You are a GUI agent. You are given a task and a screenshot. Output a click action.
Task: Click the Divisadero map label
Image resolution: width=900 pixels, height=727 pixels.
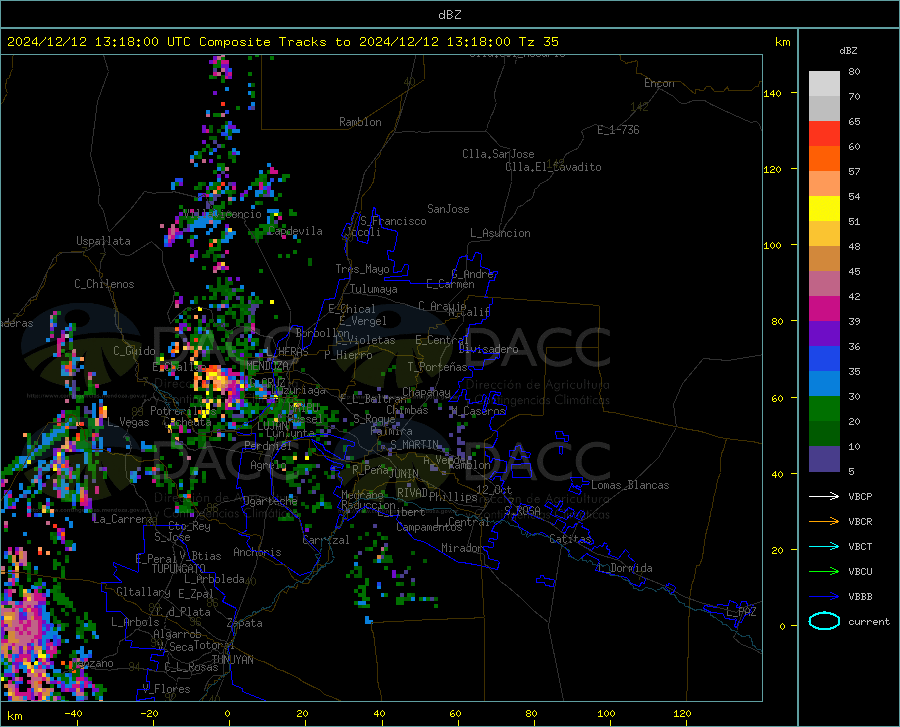tap(488, 349)
